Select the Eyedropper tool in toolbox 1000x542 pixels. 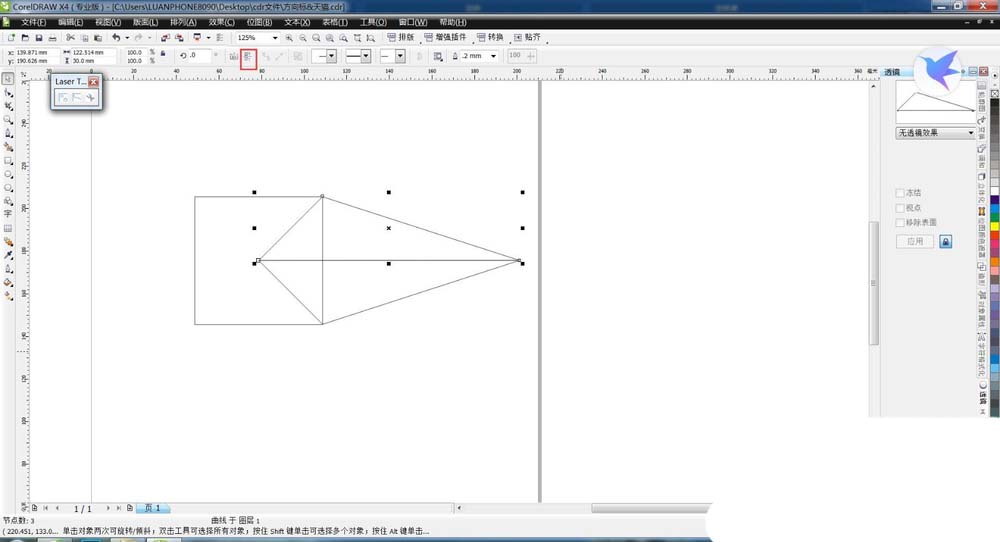(x=8, y=255)
